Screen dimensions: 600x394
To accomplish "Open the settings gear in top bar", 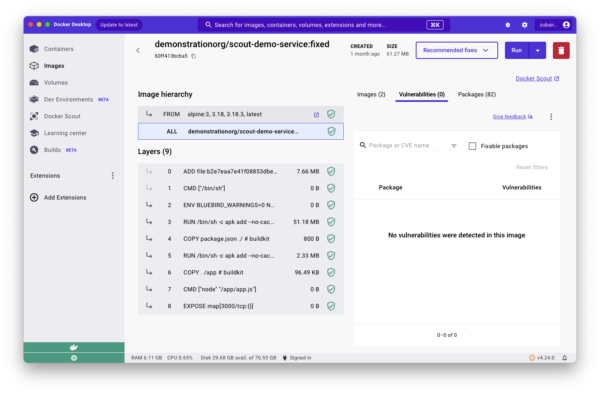I will (524, 25).
